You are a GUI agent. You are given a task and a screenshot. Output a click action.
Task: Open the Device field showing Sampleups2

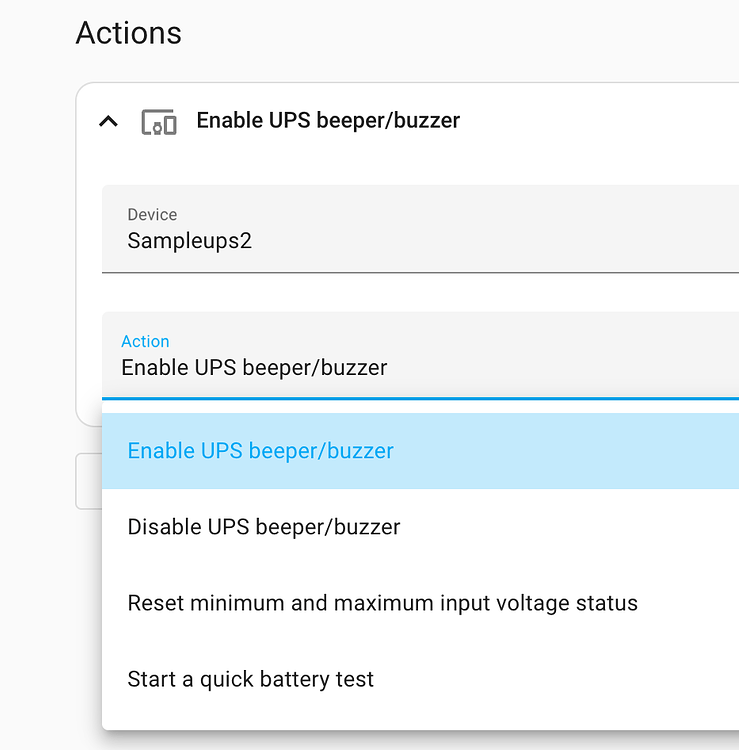point(420,229)
